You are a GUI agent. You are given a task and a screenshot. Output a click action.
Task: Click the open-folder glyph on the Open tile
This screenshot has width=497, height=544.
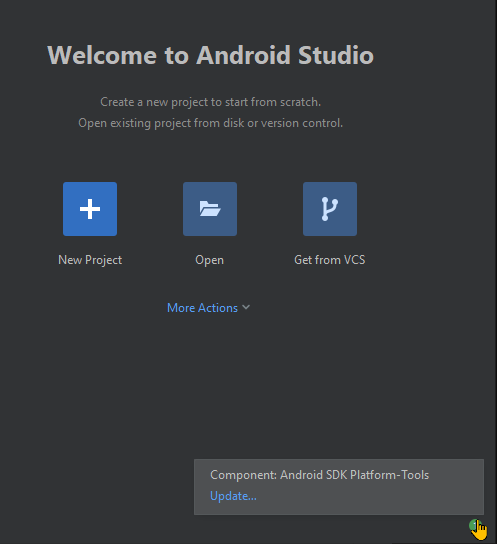coord(210,209)
